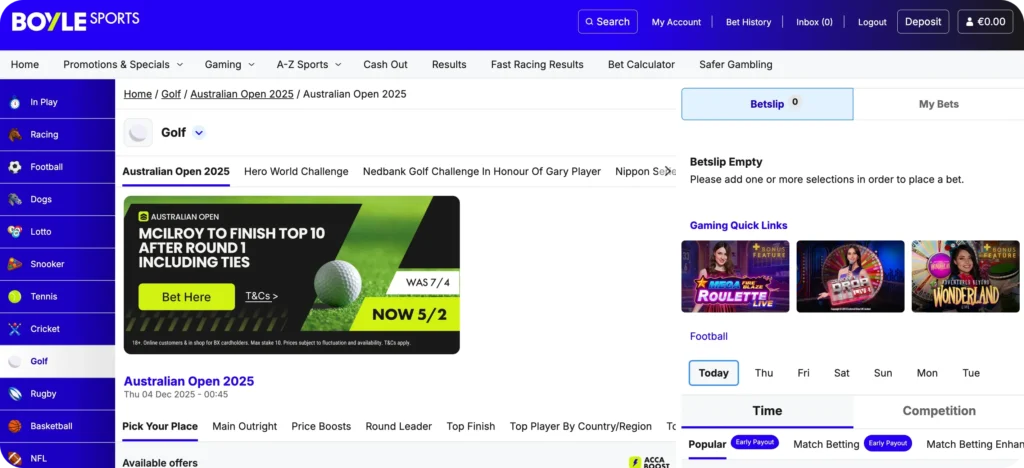Select Sat in football day filter
This screenshot has width=1024, height=468.
point(842,373)
